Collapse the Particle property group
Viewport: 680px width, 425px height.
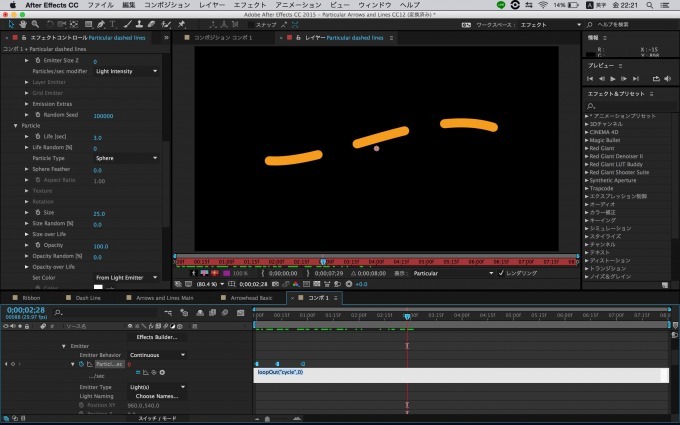[x=16, y=126]
